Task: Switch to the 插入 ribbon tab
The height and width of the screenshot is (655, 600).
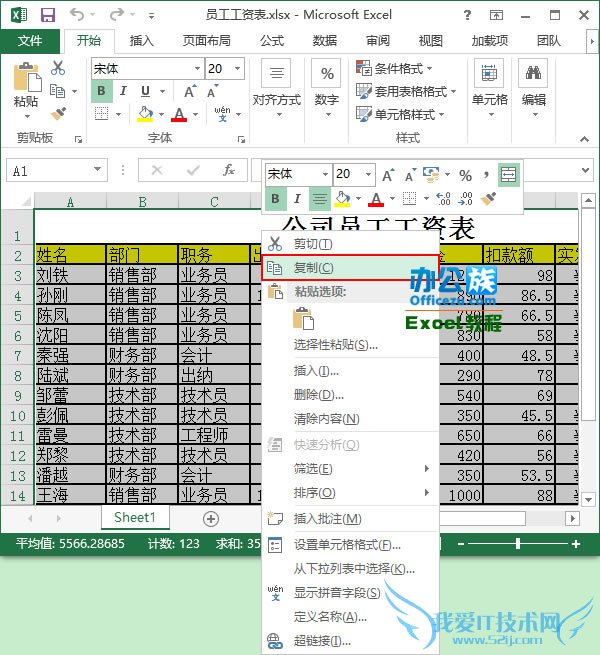Action: coord(142,41)
